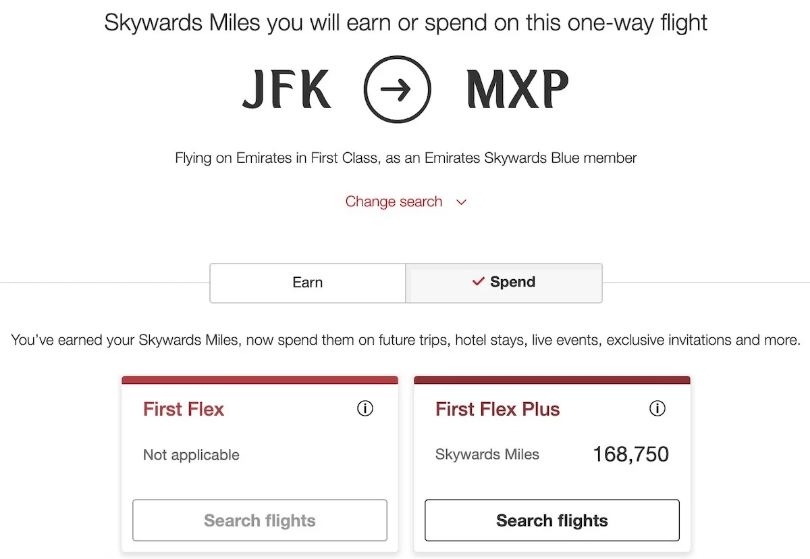Image resolution: width=810 pixels, height=559 pixels.
Task: Select the First Flex card heading
Action: pos(184,409)
